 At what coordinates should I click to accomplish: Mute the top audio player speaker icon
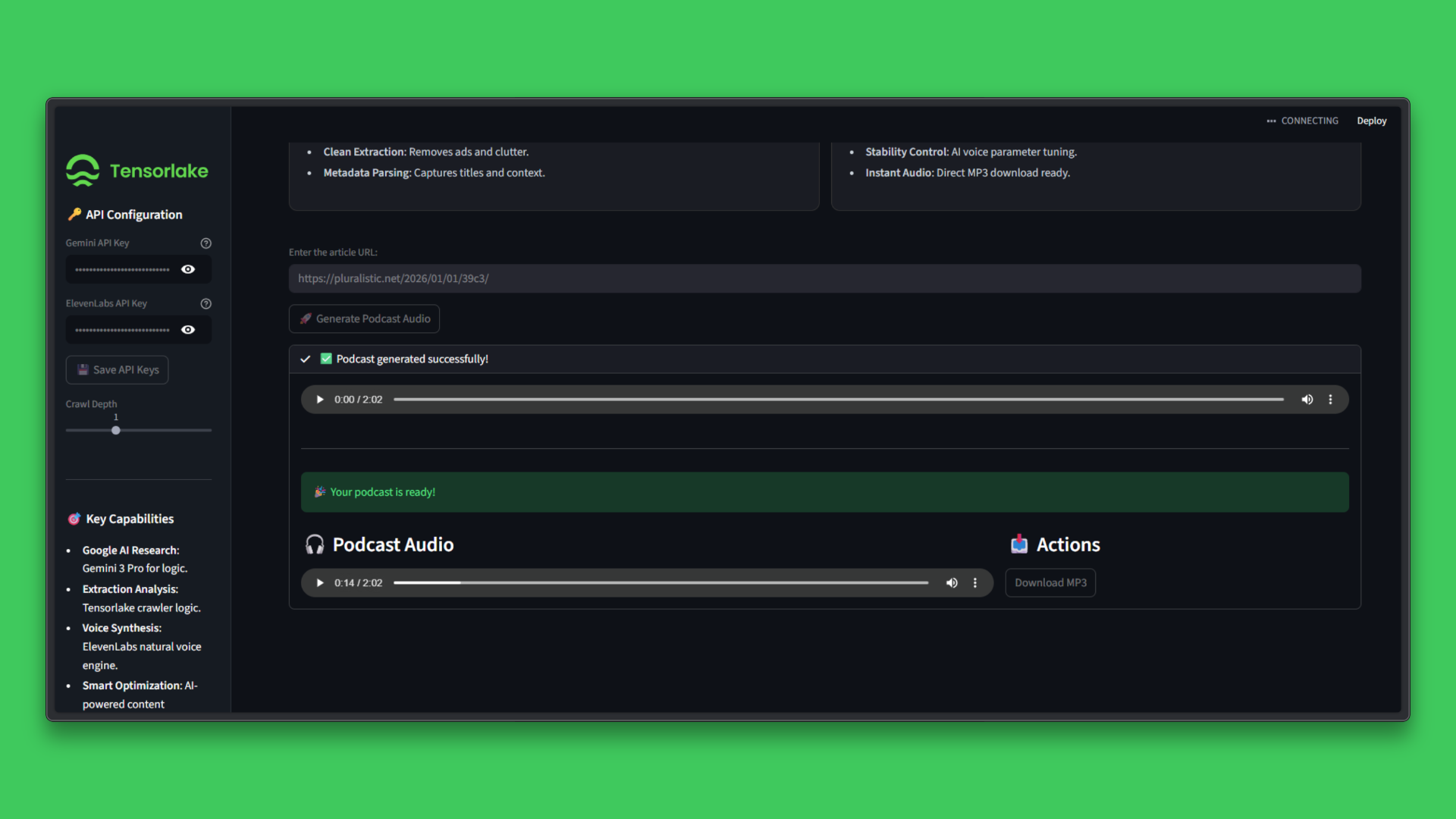tap(1307, 399)
